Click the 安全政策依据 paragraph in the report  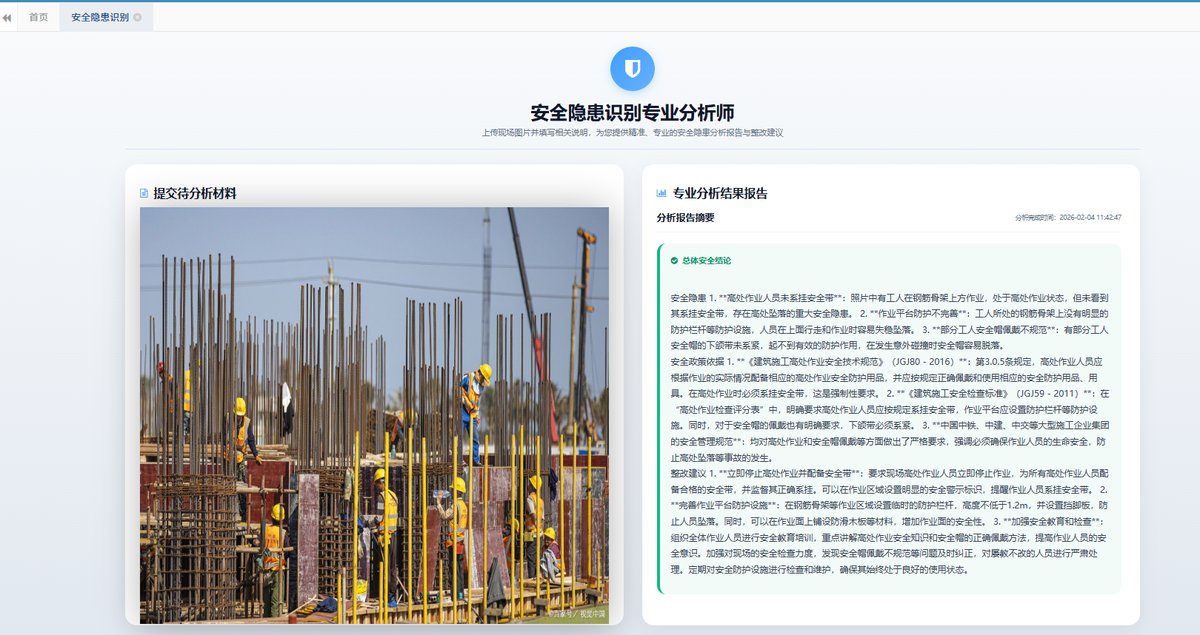pyautogui.click(x=890, y=409)
